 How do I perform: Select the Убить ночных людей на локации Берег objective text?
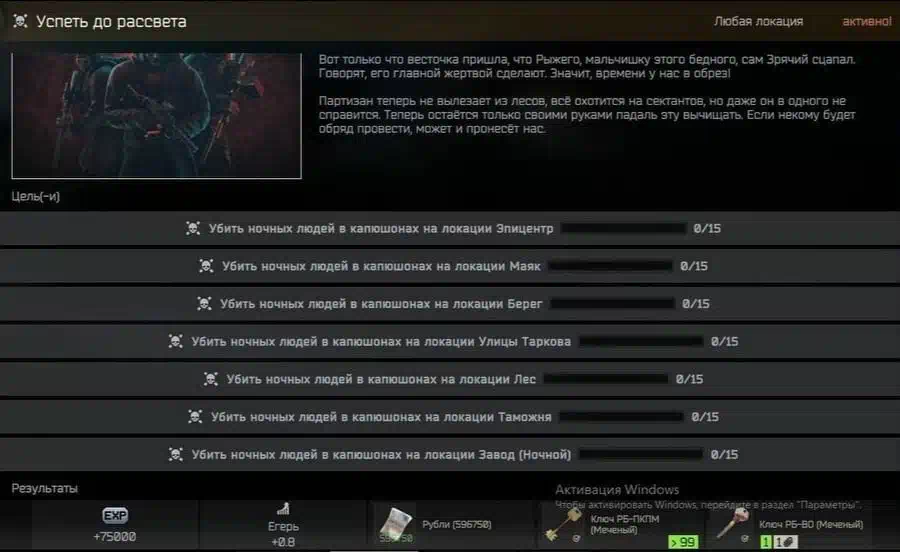(x=381, y=304)
